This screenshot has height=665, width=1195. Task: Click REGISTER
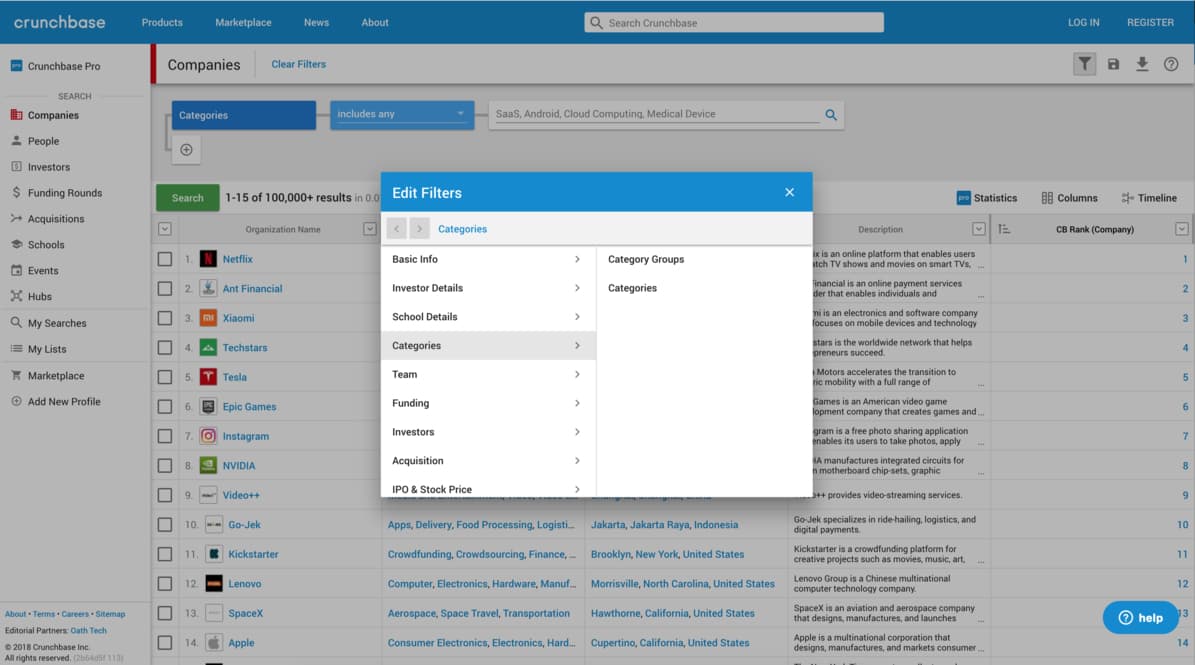(1150, 22)
